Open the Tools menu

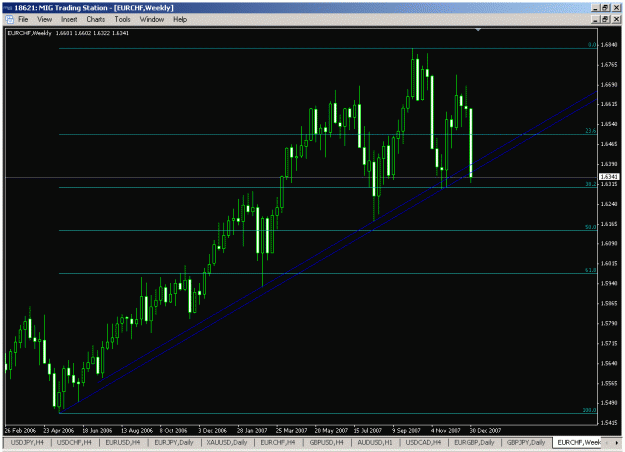pyautogui.click(x=122, y=20)
